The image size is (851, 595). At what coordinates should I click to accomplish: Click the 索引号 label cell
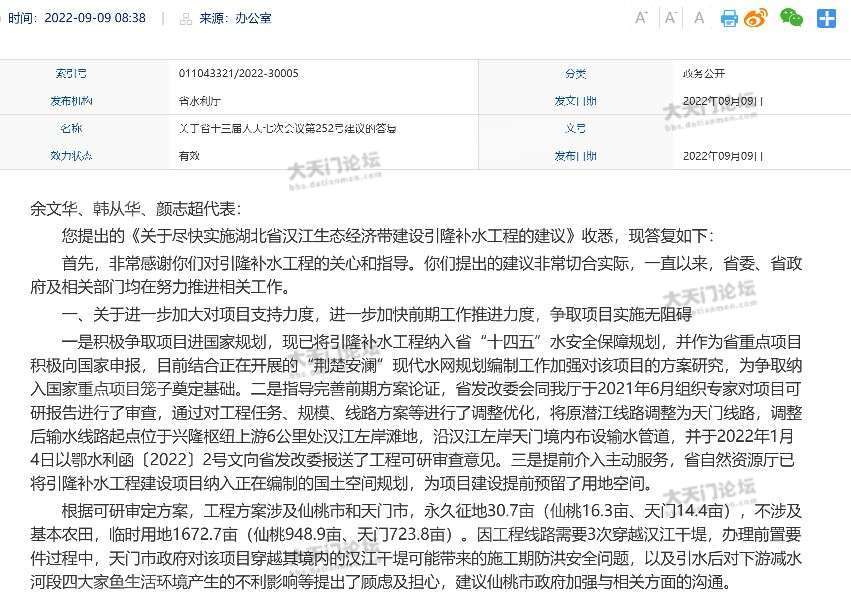click(71, 74)
